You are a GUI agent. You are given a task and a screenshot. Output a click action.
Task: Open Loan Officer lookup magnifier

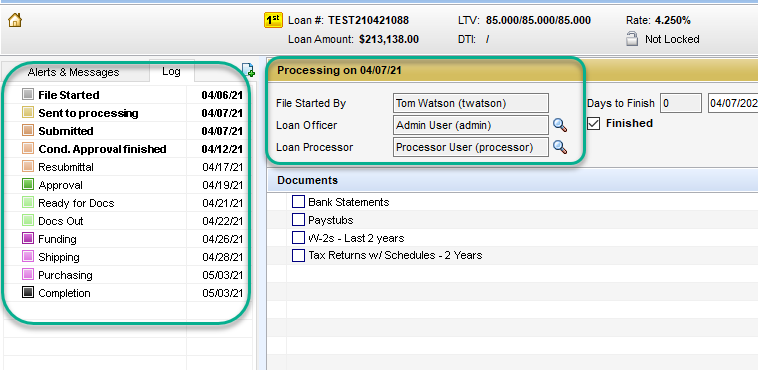tap(560, 125)
